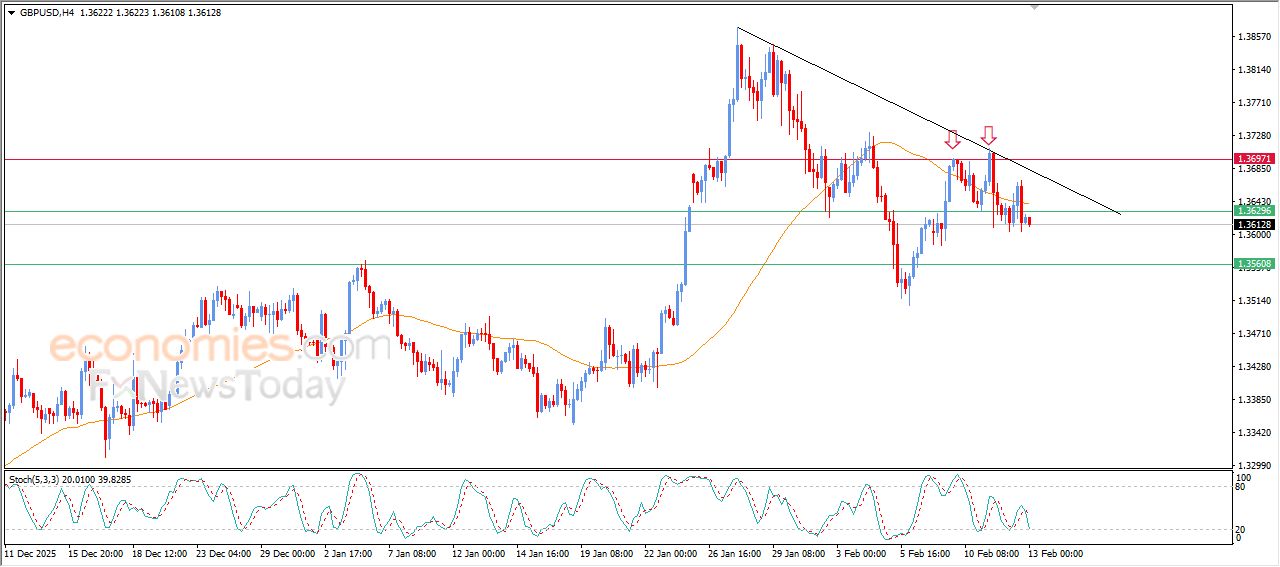Click the 1.32990 price axis label
Image resolution: width=1280 pixels, height=567 pixels.
coord(1254,466)
